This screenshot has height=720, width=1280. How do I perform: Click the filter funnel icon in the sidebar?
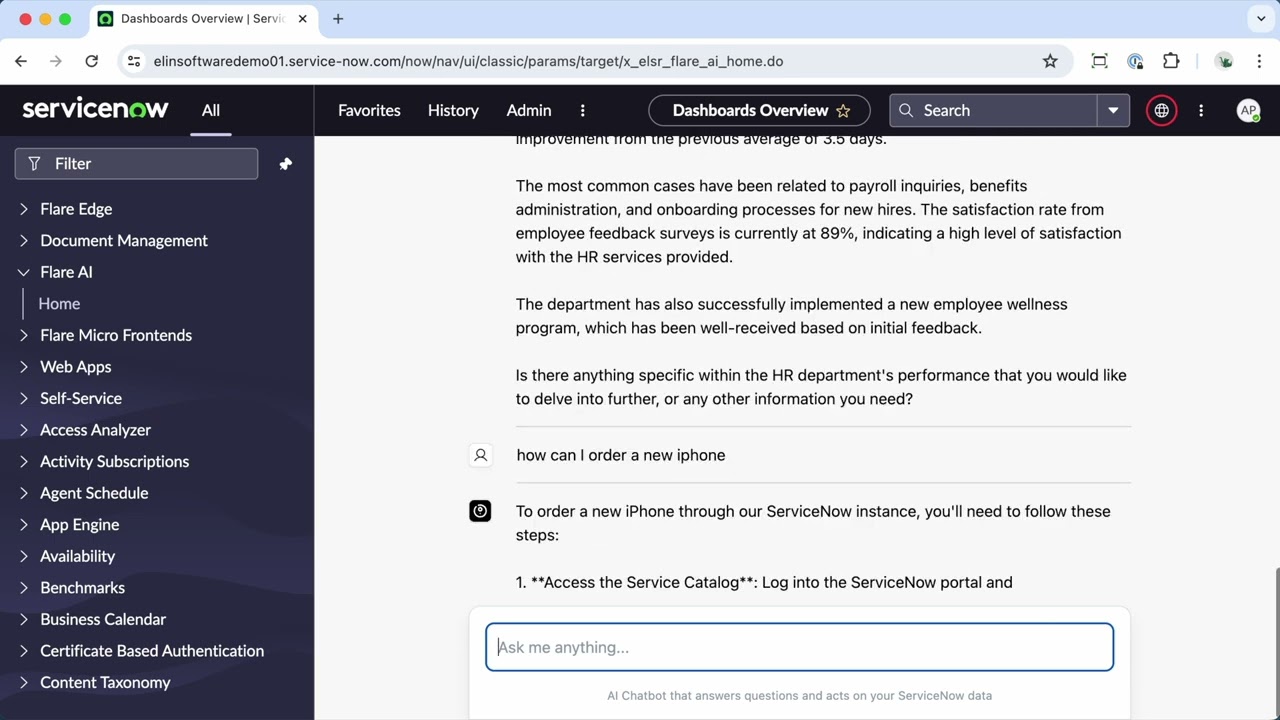[x=34, y=163]
